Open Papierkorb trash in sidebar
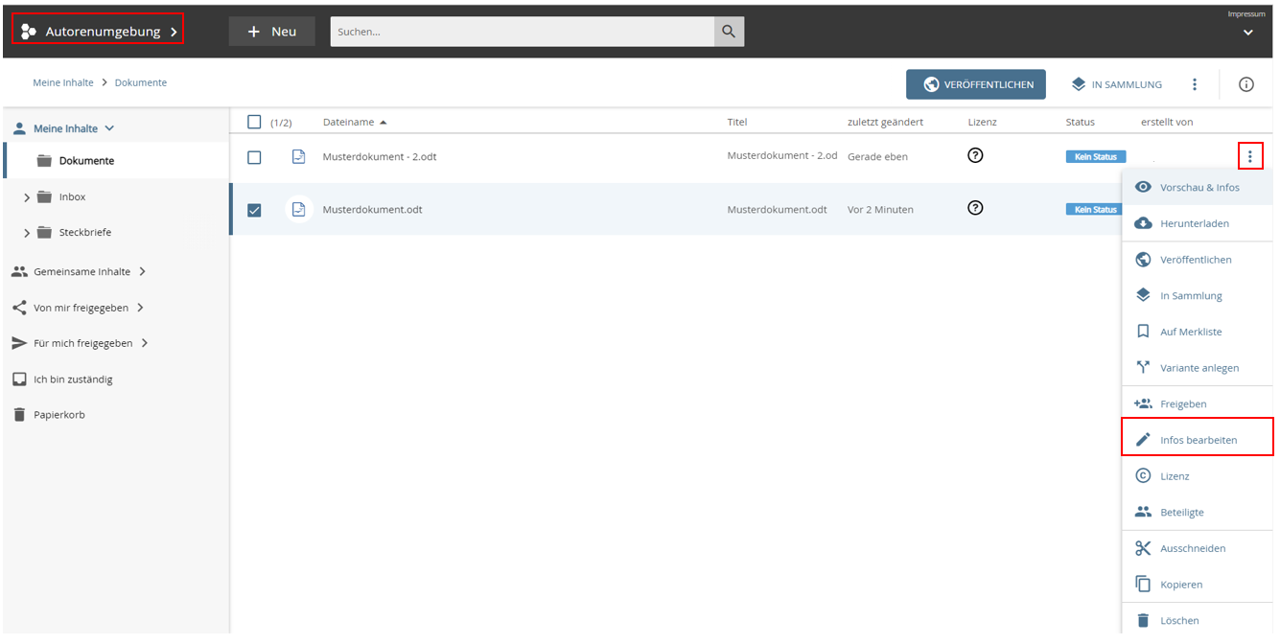The height and width of the screenshot is (644, 1280). (x=59, y=415)
